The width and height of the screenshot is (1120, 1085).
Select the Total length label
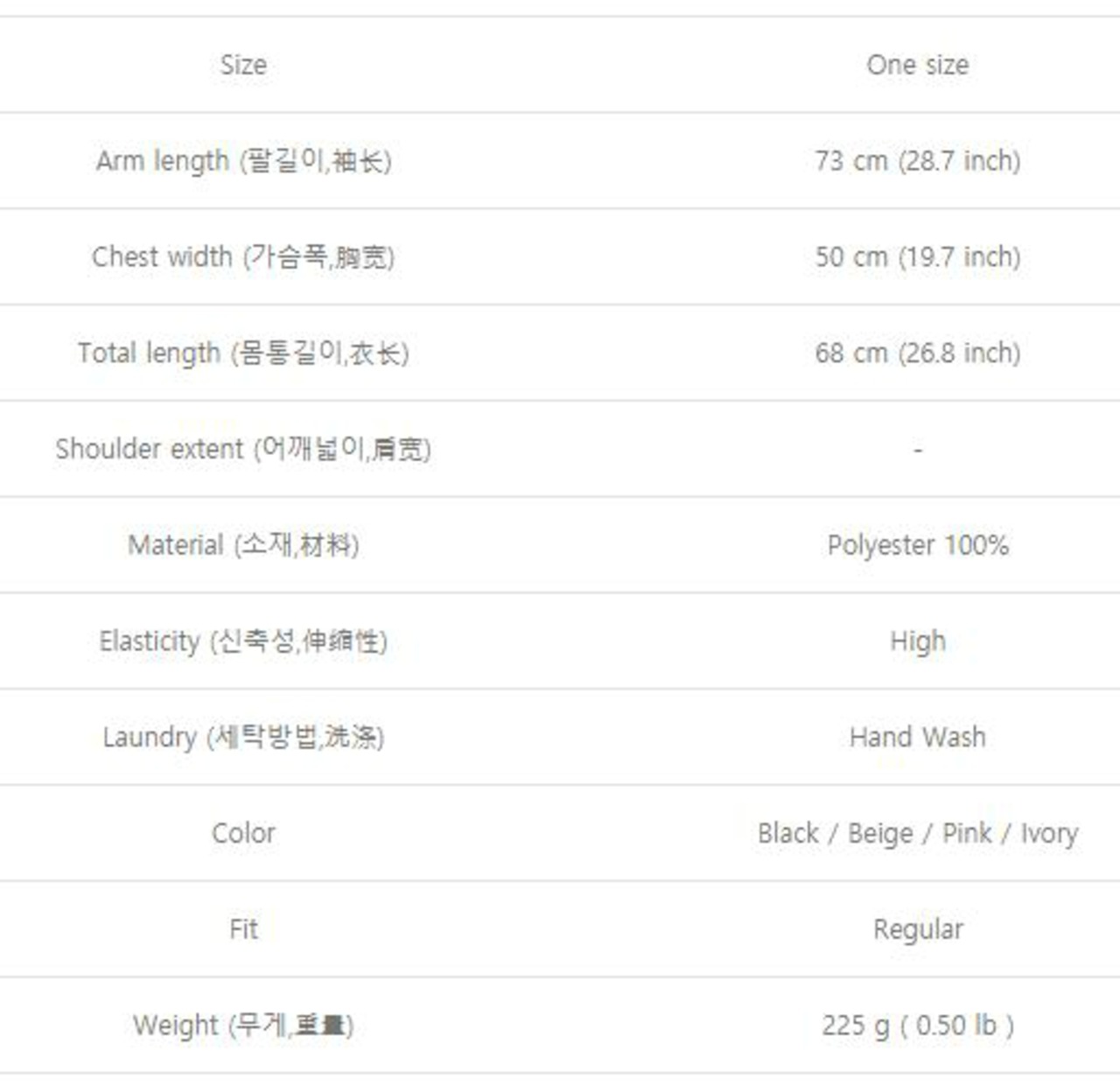tap(243, 353)
